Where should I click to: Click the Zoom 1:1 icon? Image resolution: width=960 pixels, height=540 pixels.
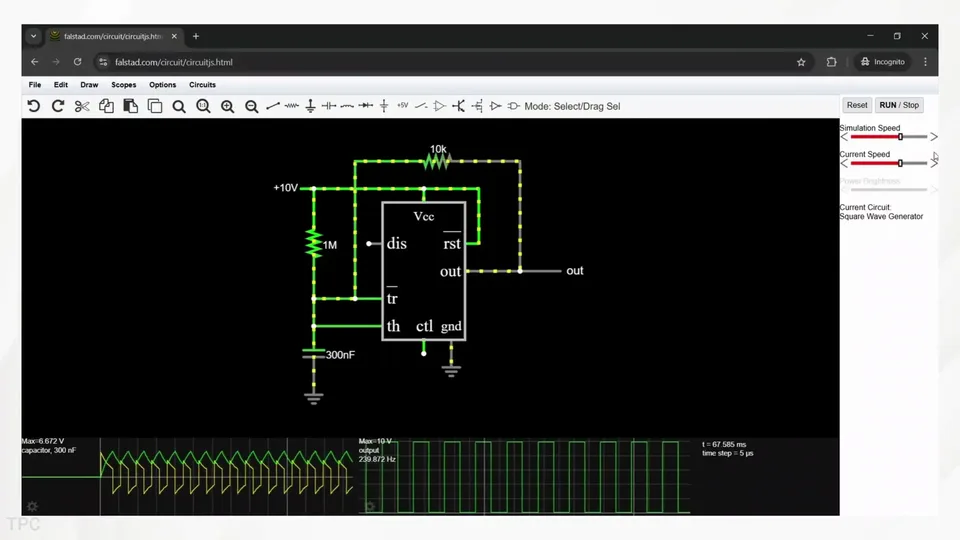pyautogui.click(x=203, y=107)
